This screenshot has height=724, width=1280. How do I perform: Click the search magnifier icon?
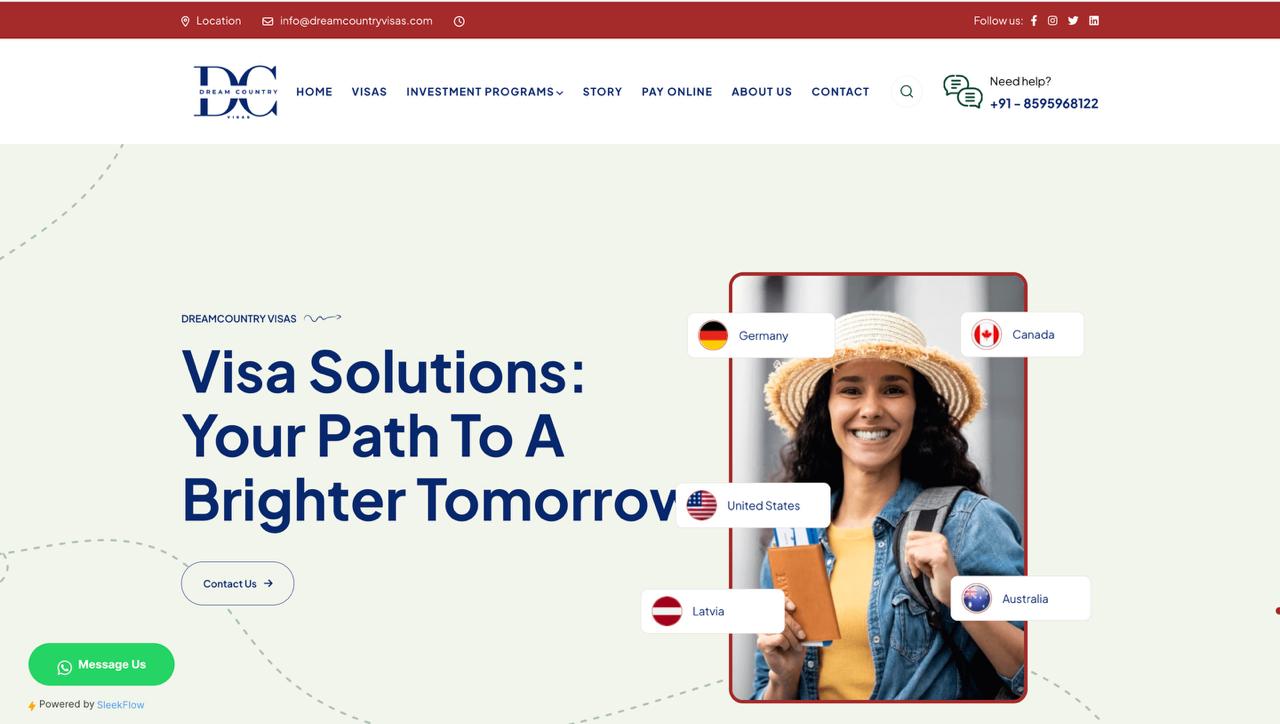tap(906, 91)
